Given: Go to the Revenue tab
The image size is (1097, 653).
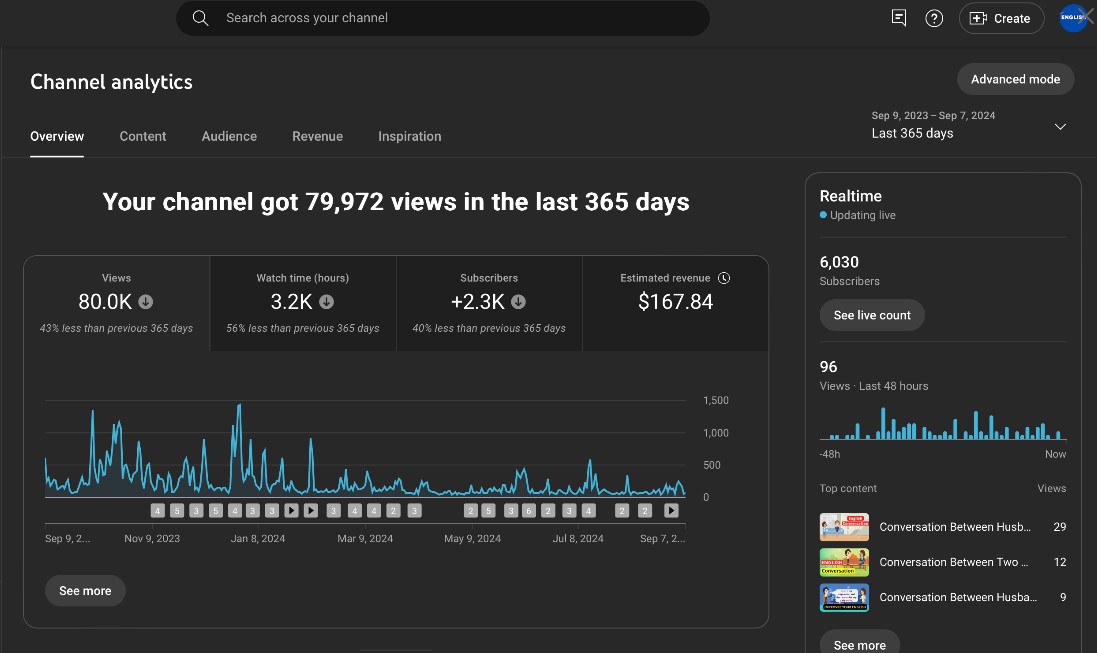Looking at the screenshot, I should 317,136.
